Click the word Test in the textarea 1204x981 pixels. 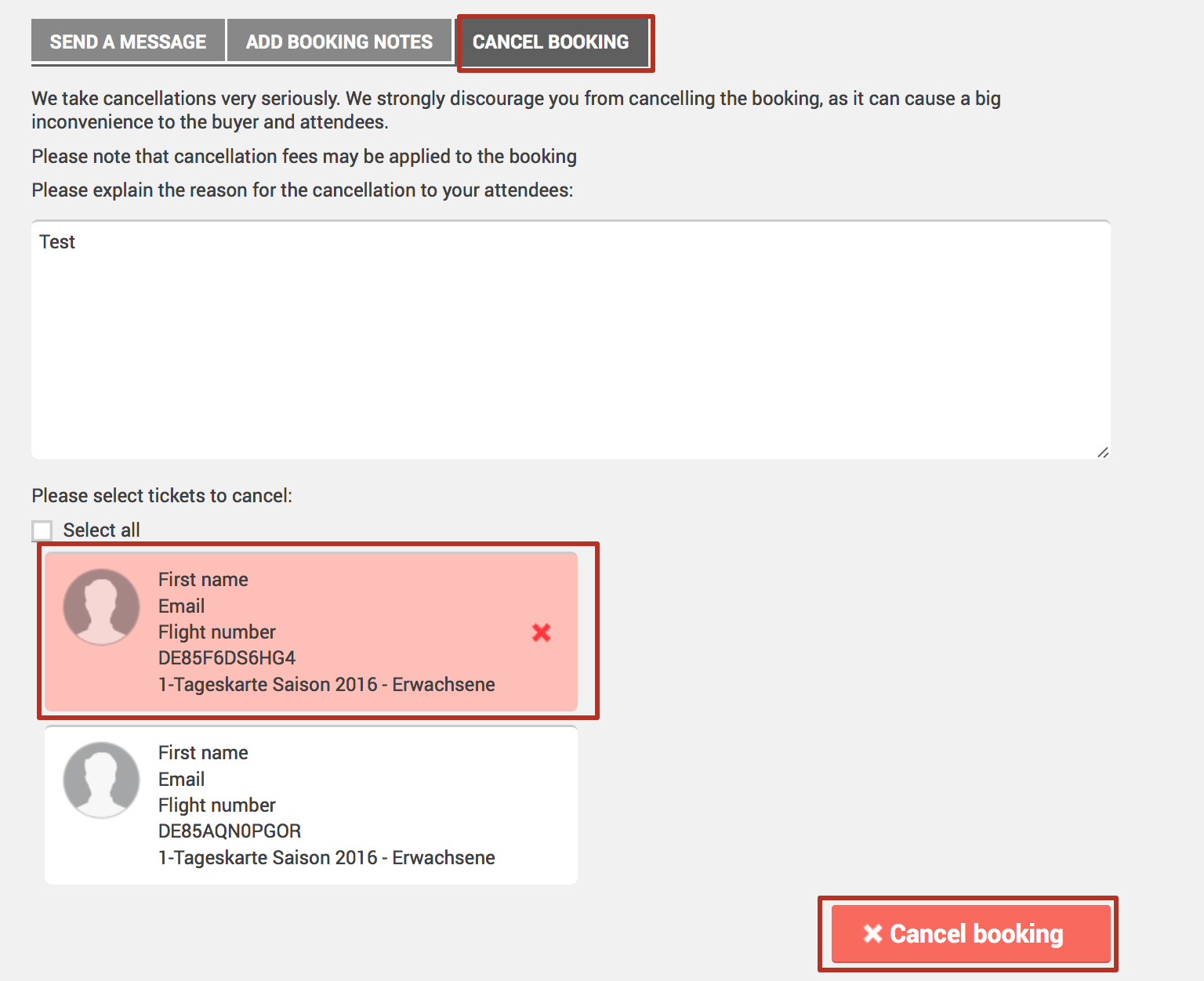pos(57,242)
